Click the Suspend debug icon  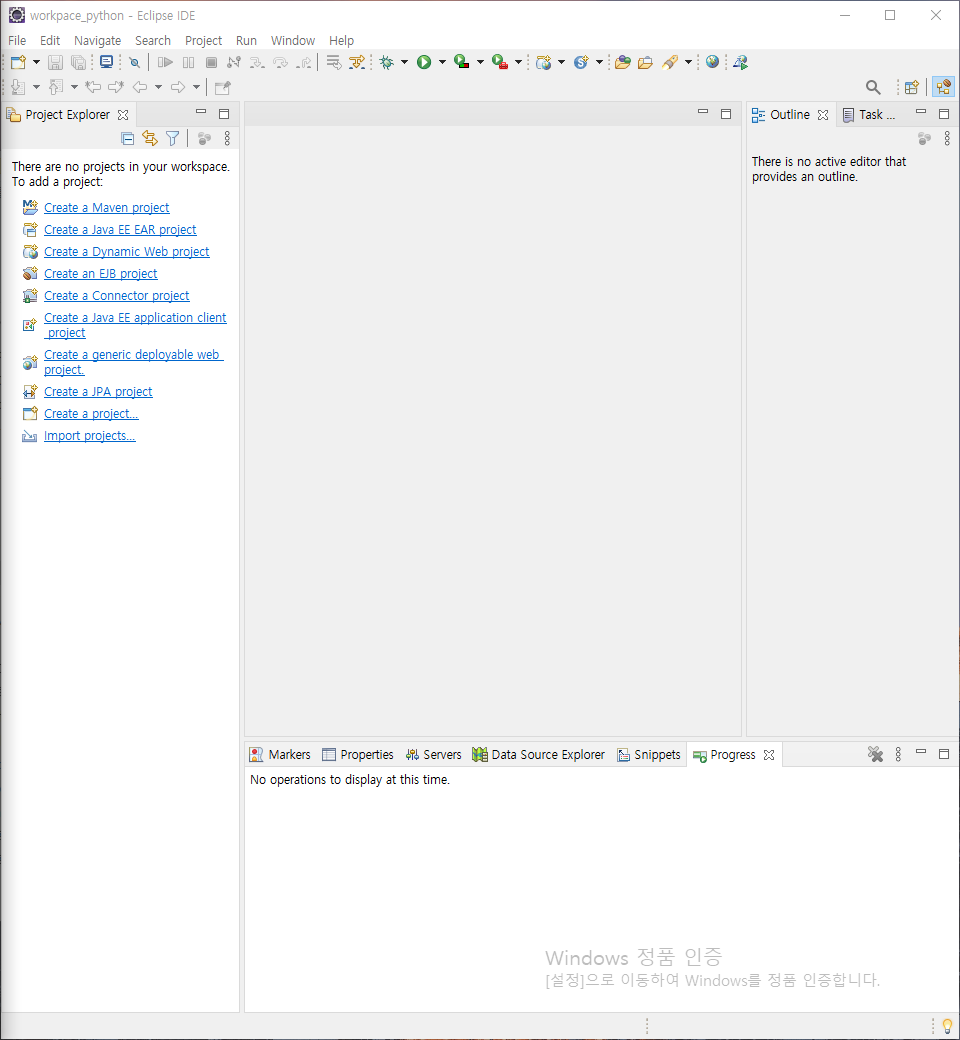coord(188,62)
